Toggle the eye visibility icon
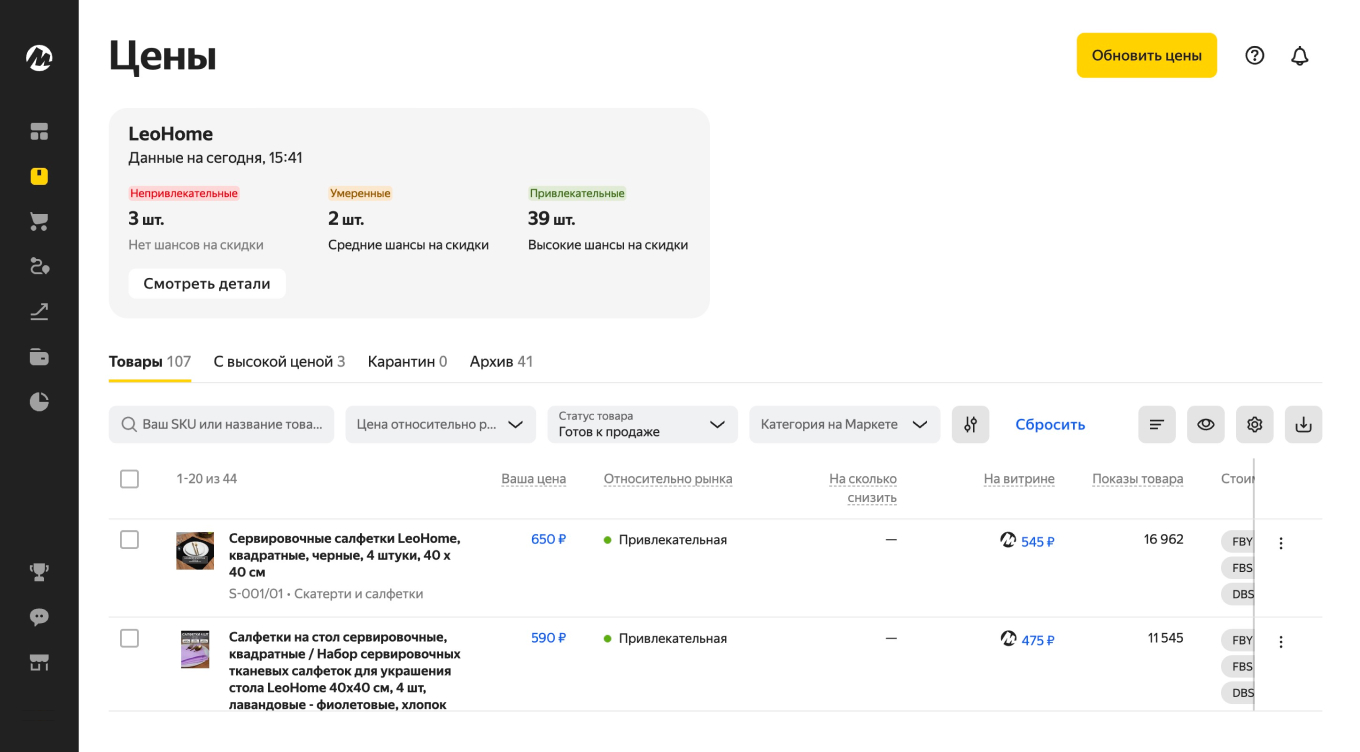The width and height of the screenshot is (1360, 752). coord(1205,424)
